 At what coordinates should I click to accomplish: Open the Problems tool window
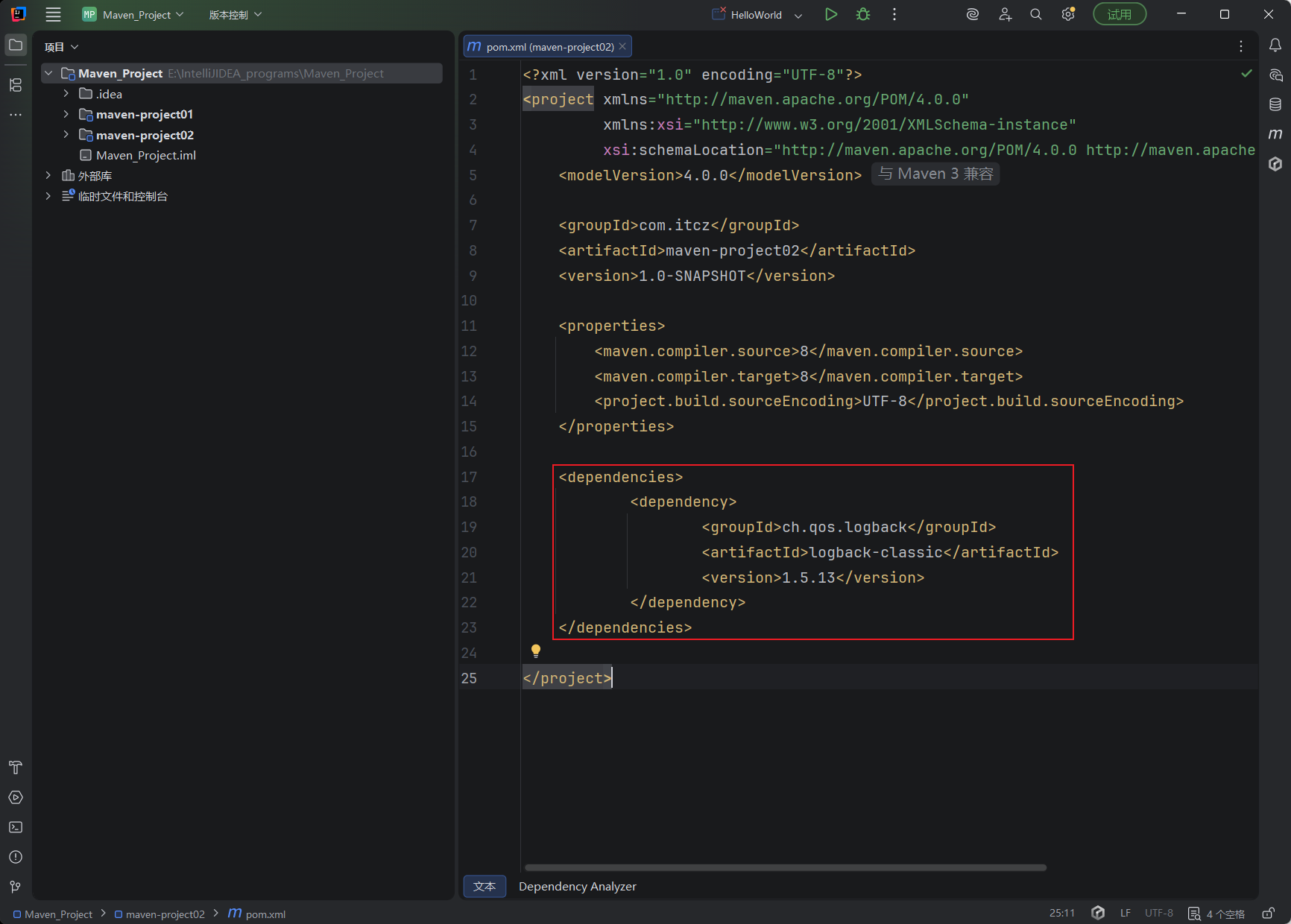click(x=16, y=857)
